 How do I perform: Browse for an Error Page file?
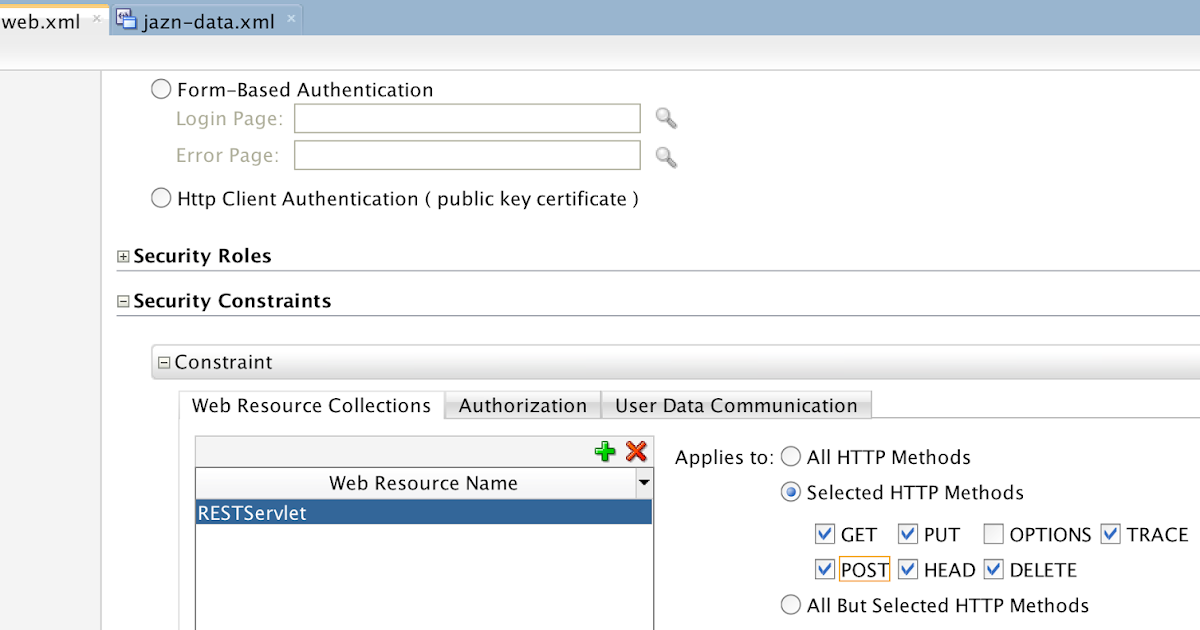[x=665, y=155]
